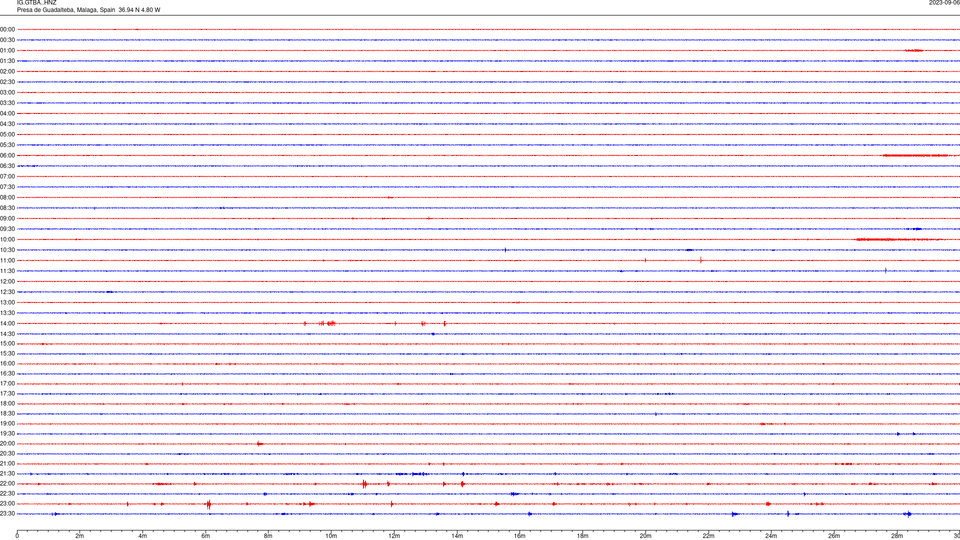Click the 10:30 time label
The height and width of the screenshot is (540, 960).
(x=7, y=250)
